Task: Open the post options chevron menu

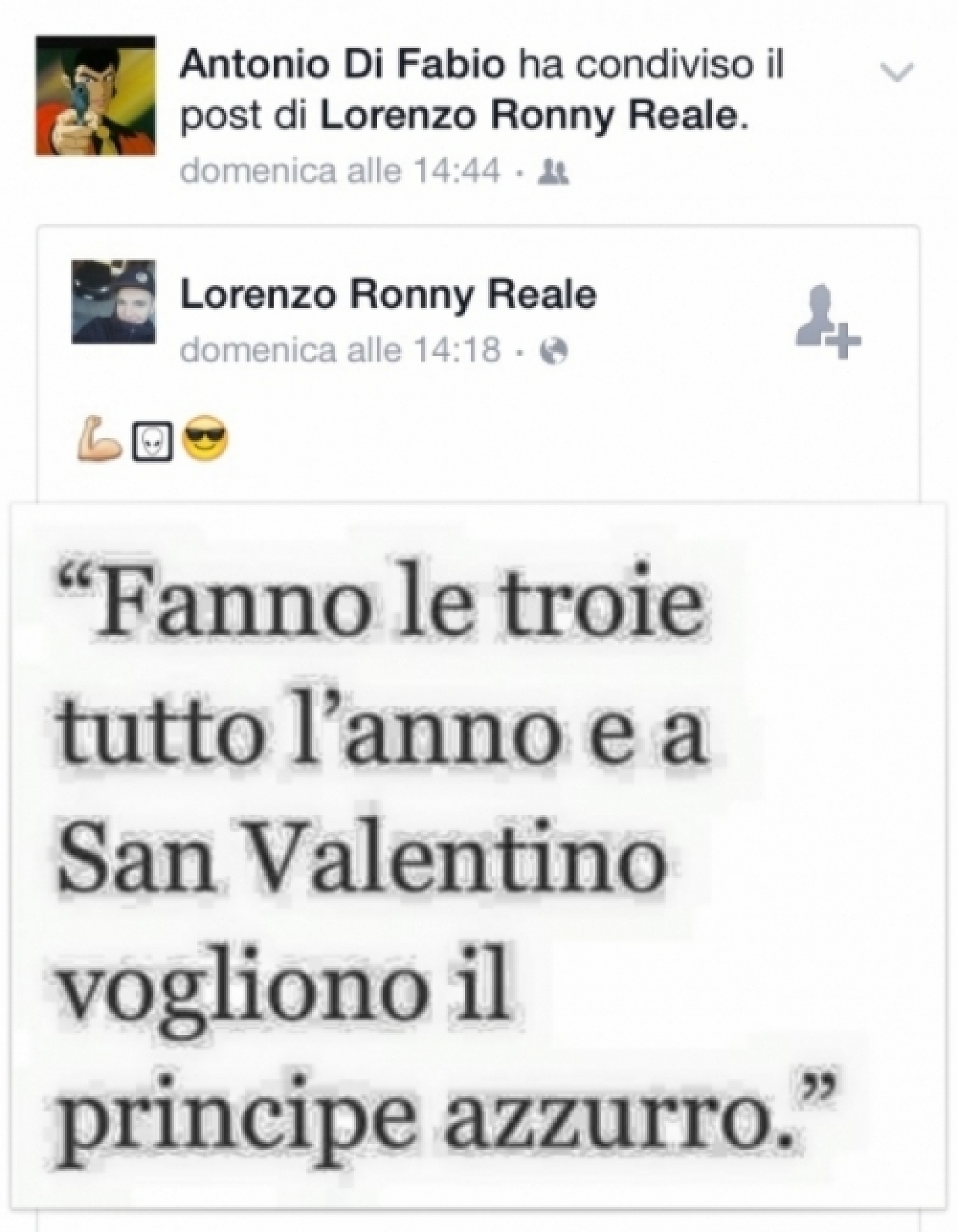Action: [x=898, y=73]
